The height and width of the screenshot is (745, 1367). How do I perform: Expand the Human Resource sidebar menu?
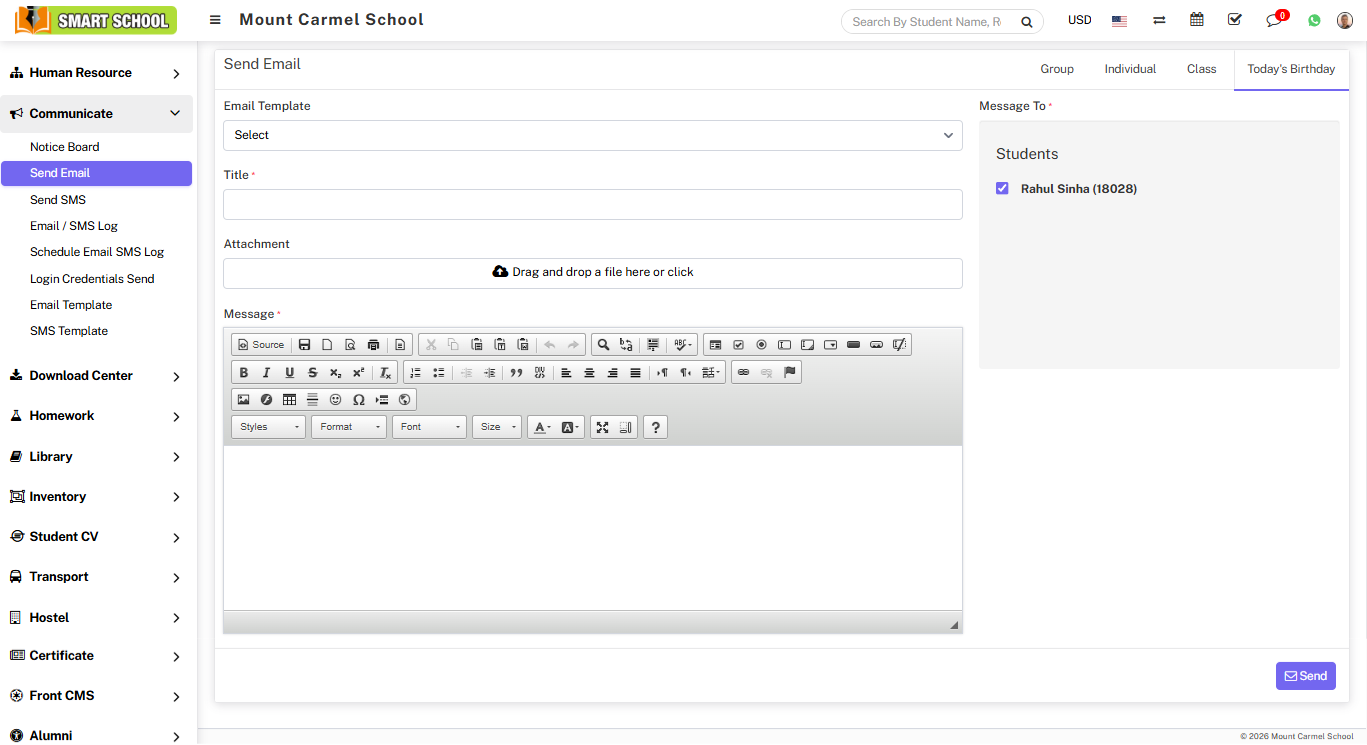pos(96,73)
